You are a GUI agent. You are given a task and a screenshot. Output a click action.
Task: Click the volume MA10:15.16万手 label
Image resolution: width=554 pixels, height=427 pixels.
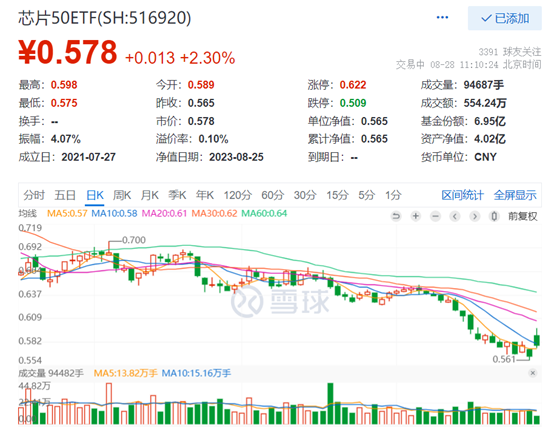tap(196, 373)
